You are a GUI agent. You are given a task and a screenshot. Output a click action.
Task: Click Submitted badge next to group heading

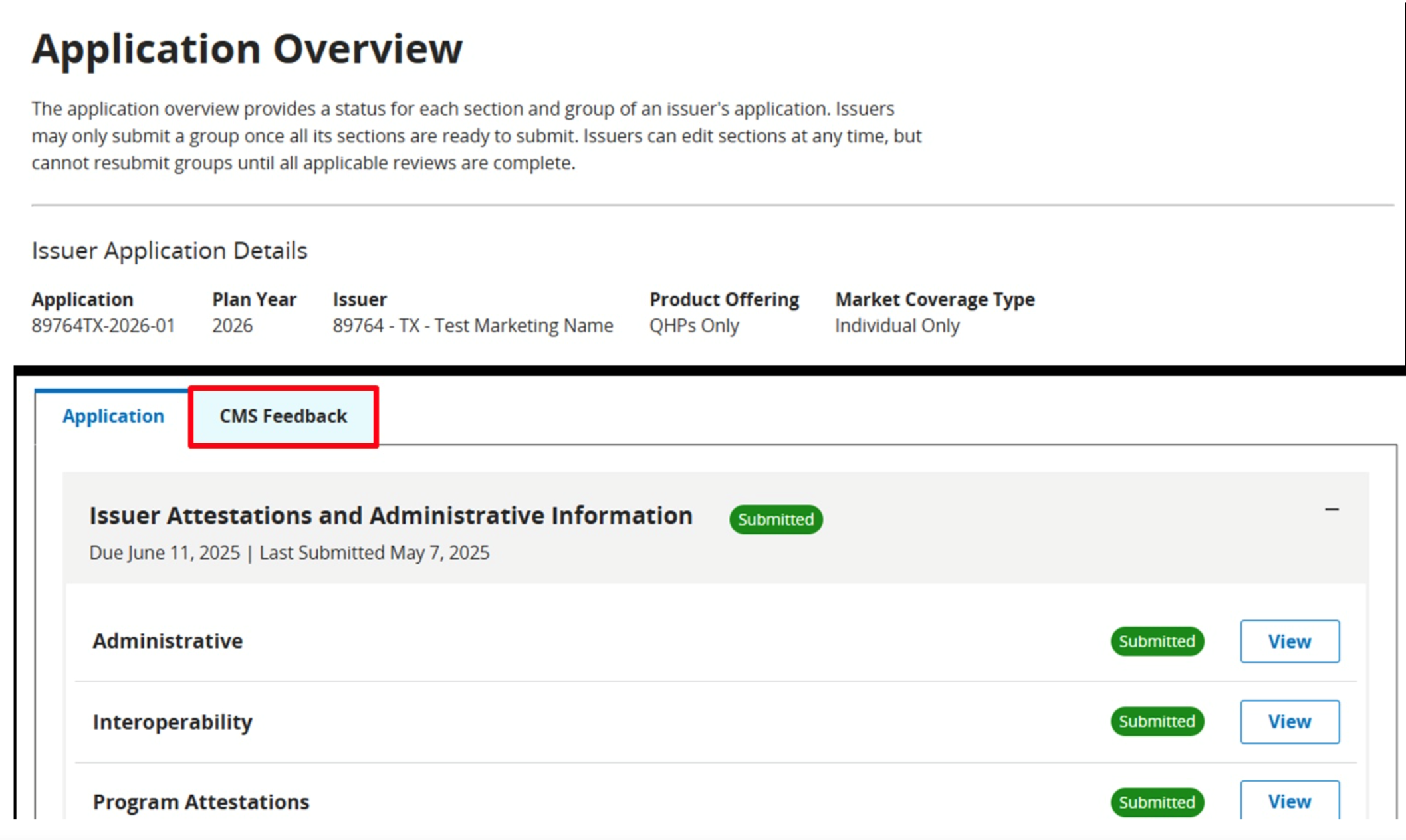pos(775,520)
